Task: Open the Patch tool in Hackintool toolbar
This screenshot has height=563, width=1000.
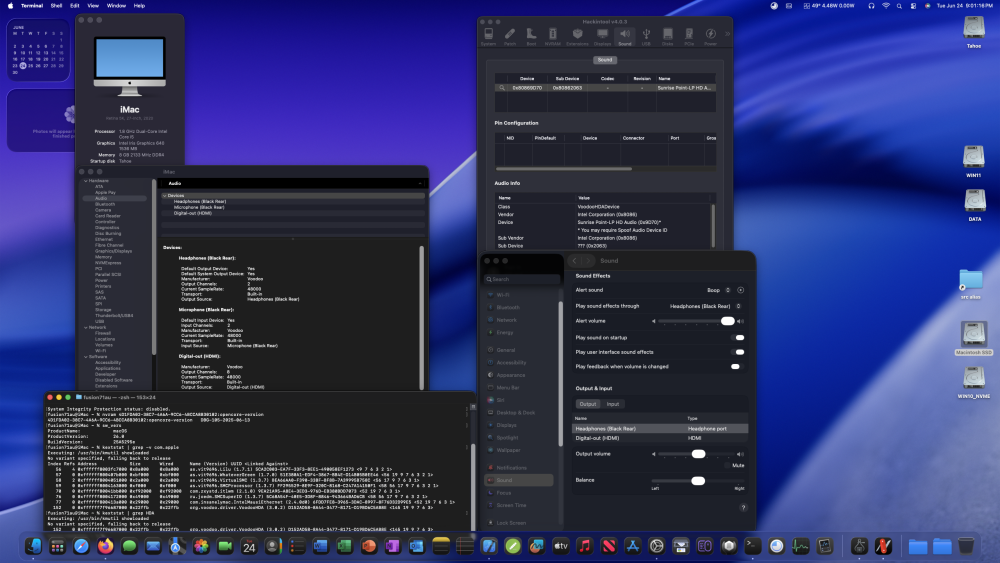Action: pos(510,36)
